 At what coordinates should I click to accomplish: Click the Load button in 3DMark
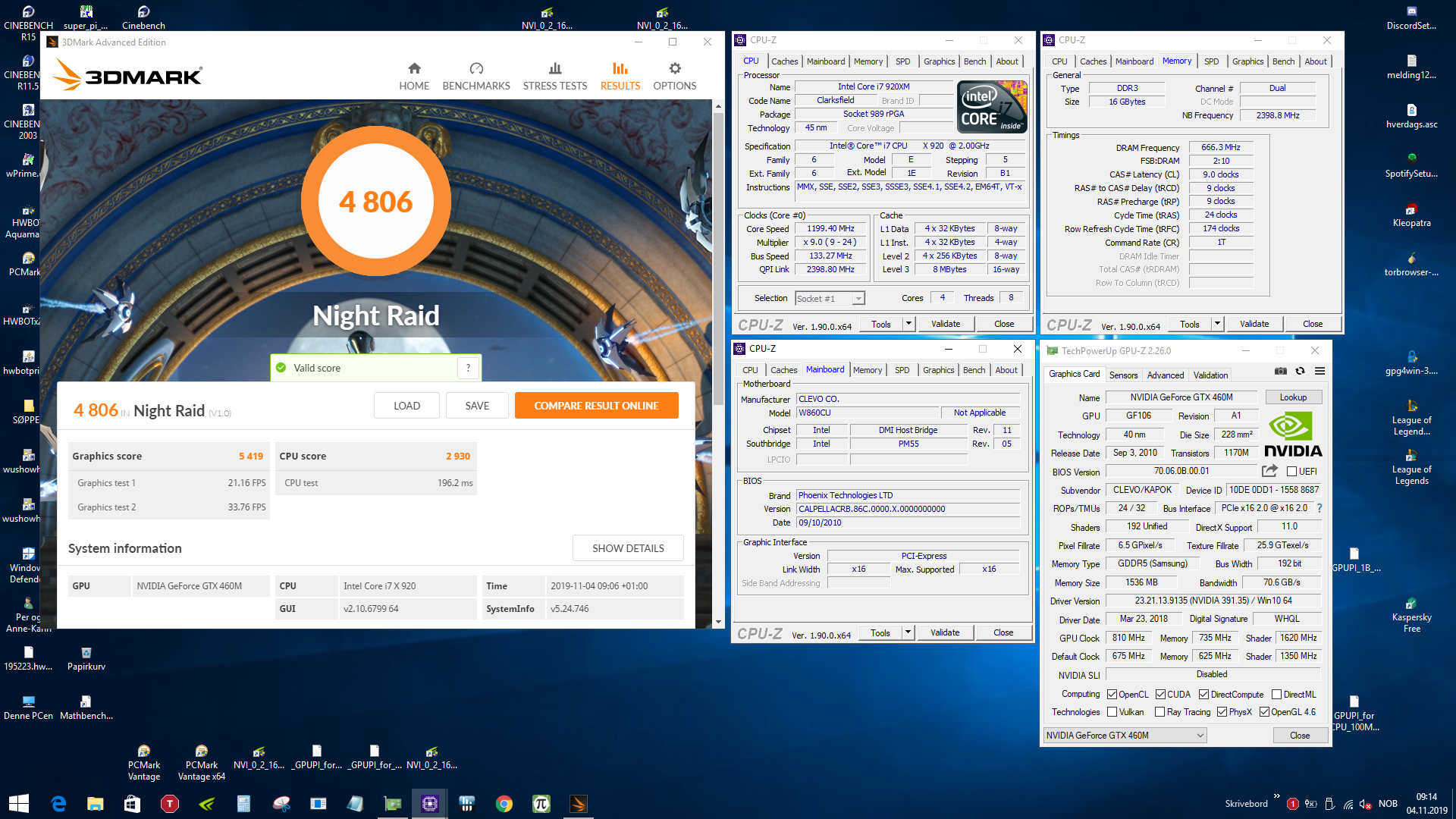[x=406, y=406]
